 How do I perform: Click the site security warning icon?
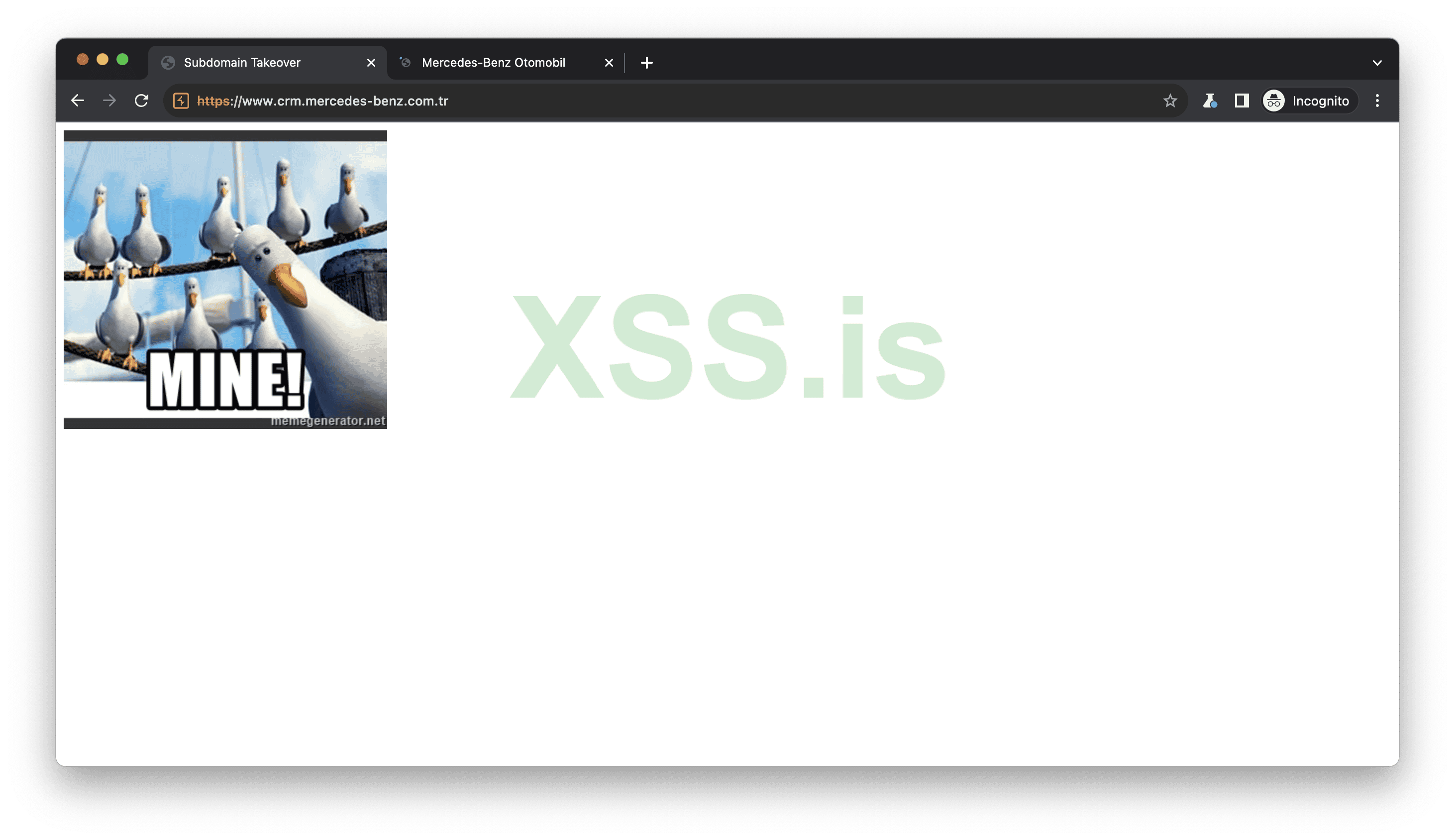pyautogui.click(x=181, y=101)
